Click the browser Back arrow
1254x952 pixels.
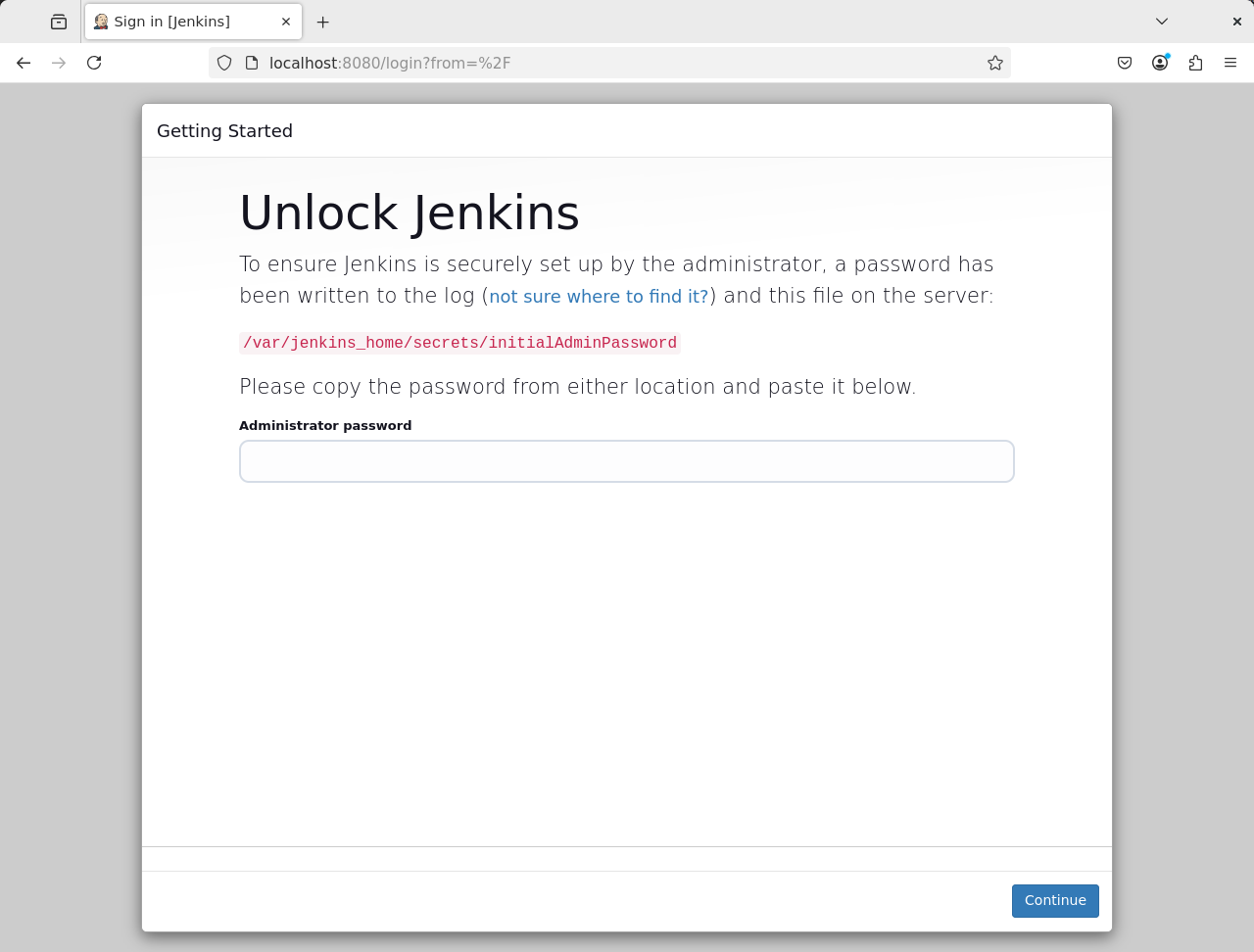coord(24,63)
